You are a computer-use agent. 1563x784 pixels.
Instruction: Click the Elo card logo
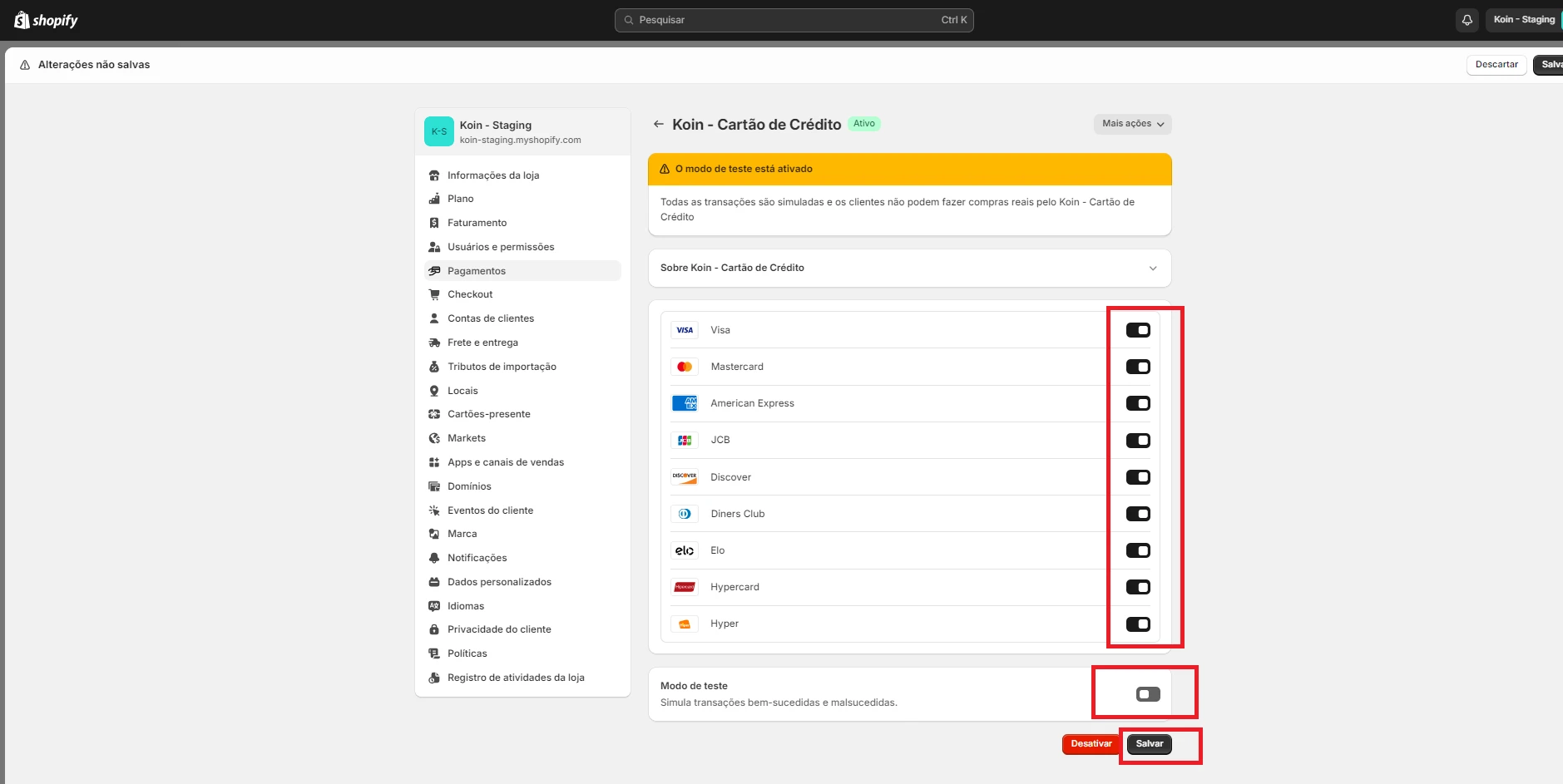tap(685, 550)
